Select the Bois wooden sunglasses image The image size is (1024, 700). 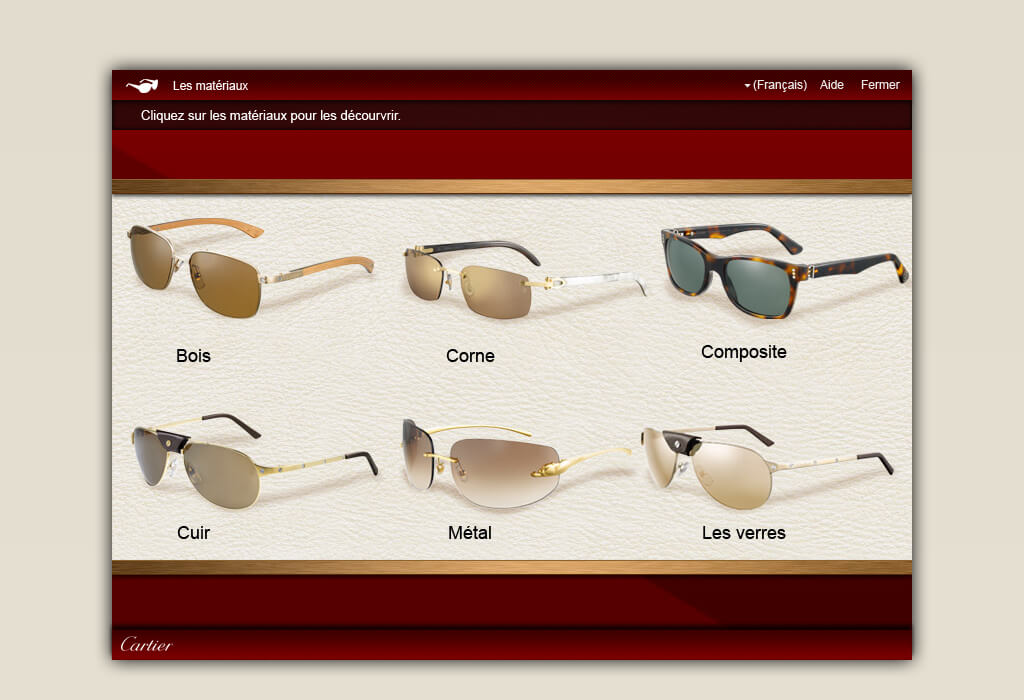(x=251, y=268)
